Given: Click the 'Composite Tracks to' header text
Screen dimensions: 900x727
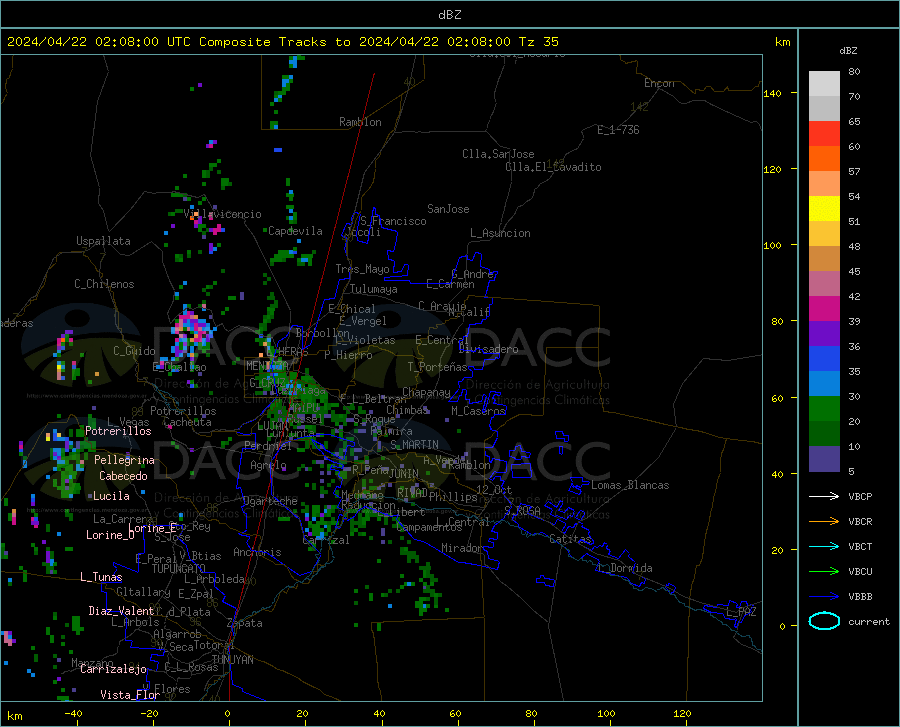Looking at the screenshot, I should 274,42.
